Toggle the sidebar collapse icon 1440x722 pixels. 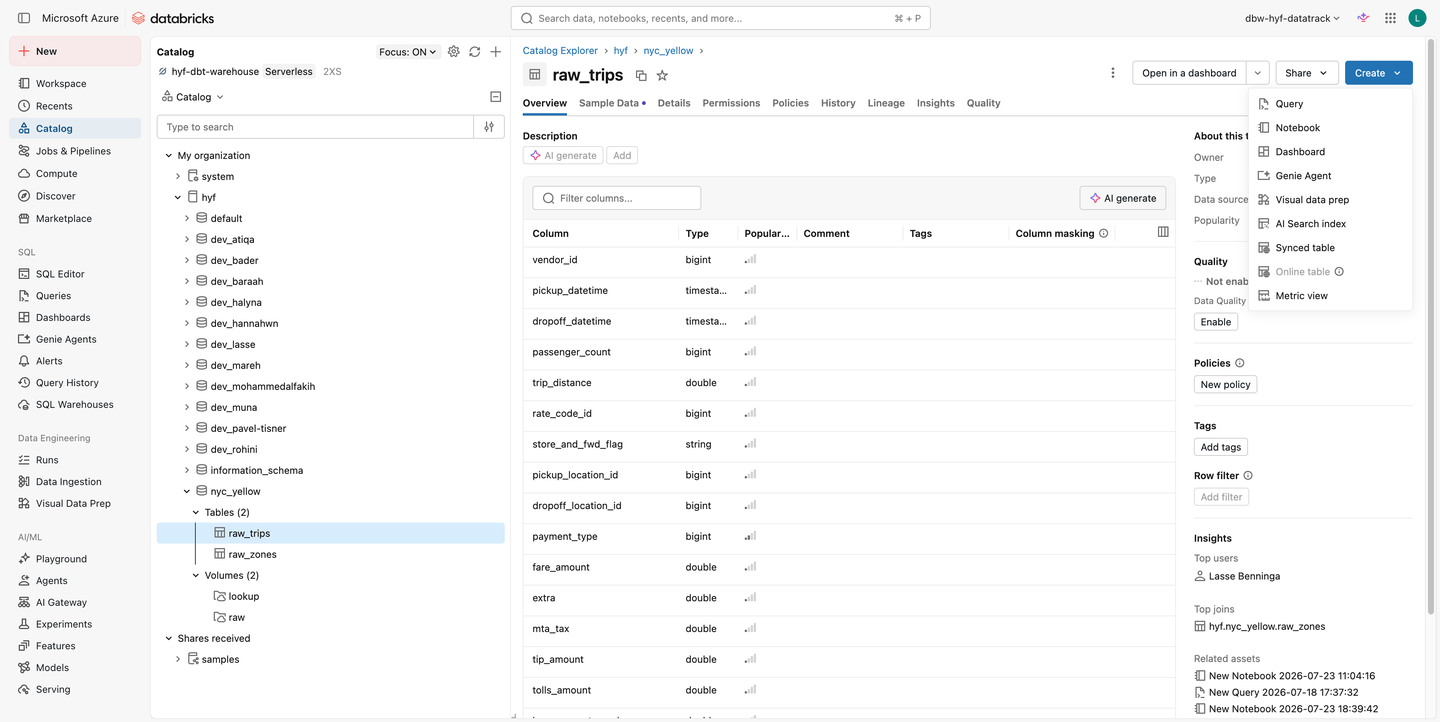24,18
